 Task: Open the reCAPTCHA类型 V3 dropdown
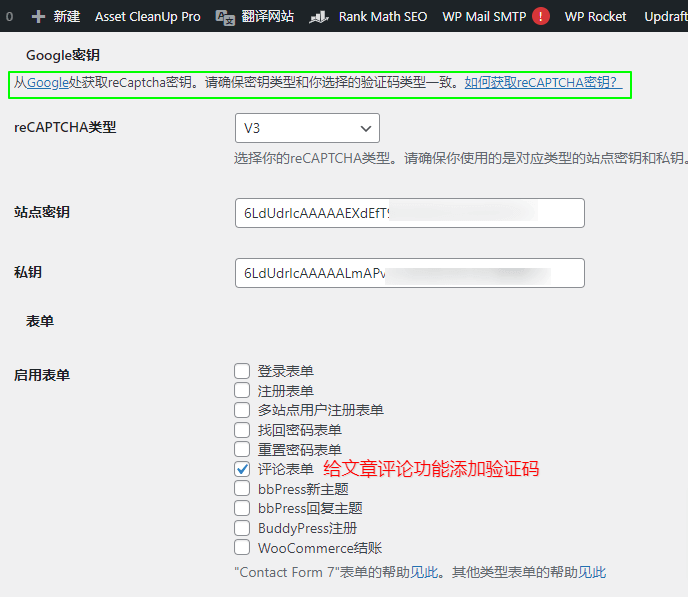(x=307, y=128)
